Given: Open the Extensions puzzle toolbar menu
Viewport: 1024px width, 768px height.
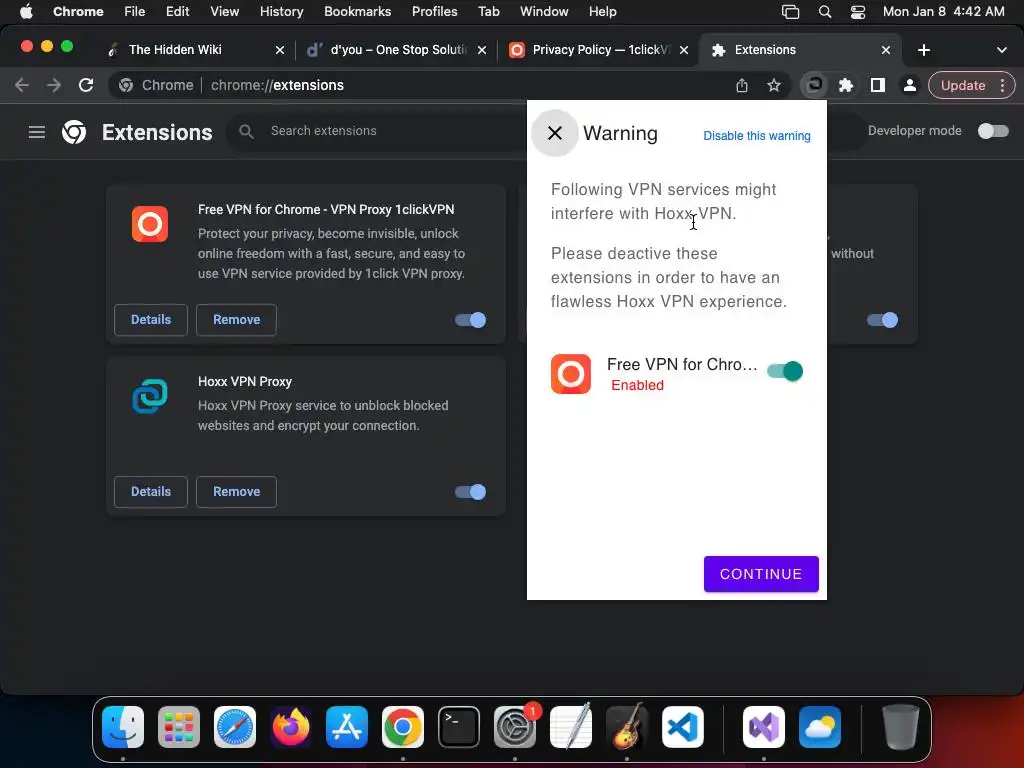Looking at the screenshot, I should 846,85.
